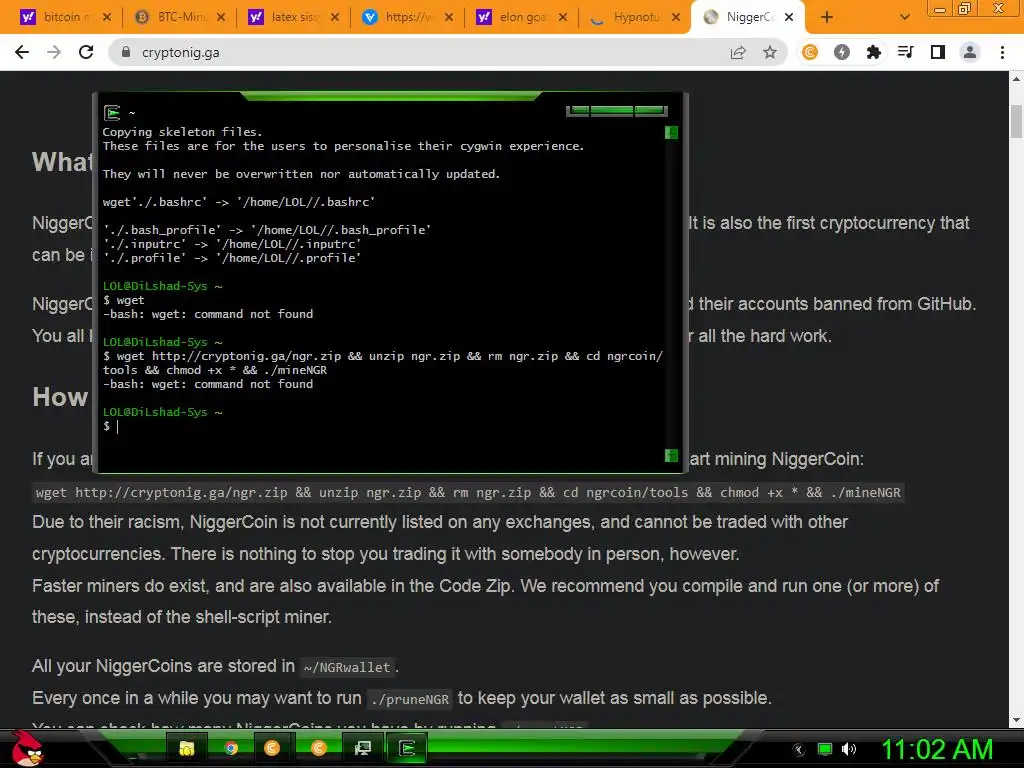Viewport: 1024px width, 768px height.
Task: Open the Angry Birds start button
Action: click(27, 748)
